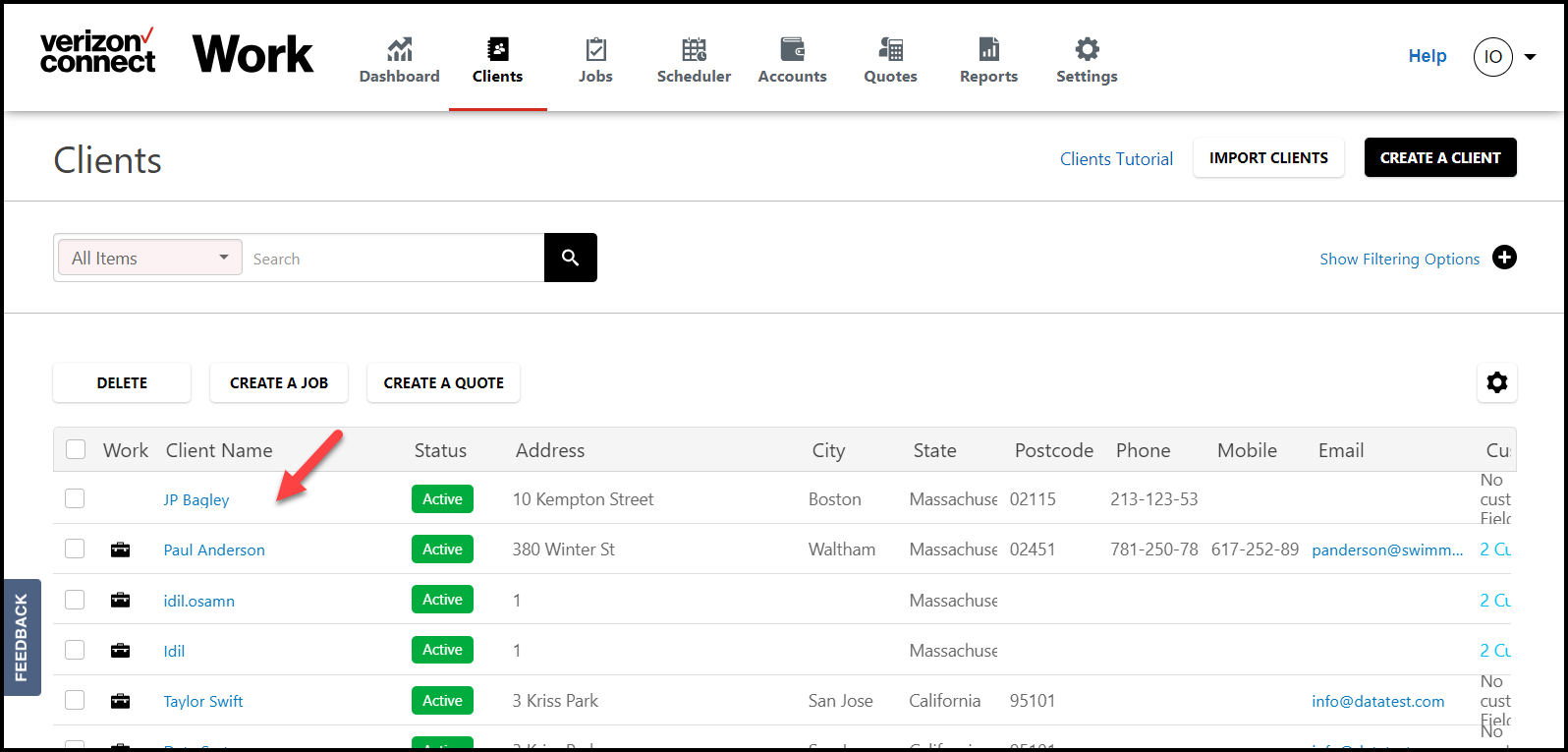1568x752 pixels.
Task: Click the Jobs checklist icon
Action: (596, 49)
